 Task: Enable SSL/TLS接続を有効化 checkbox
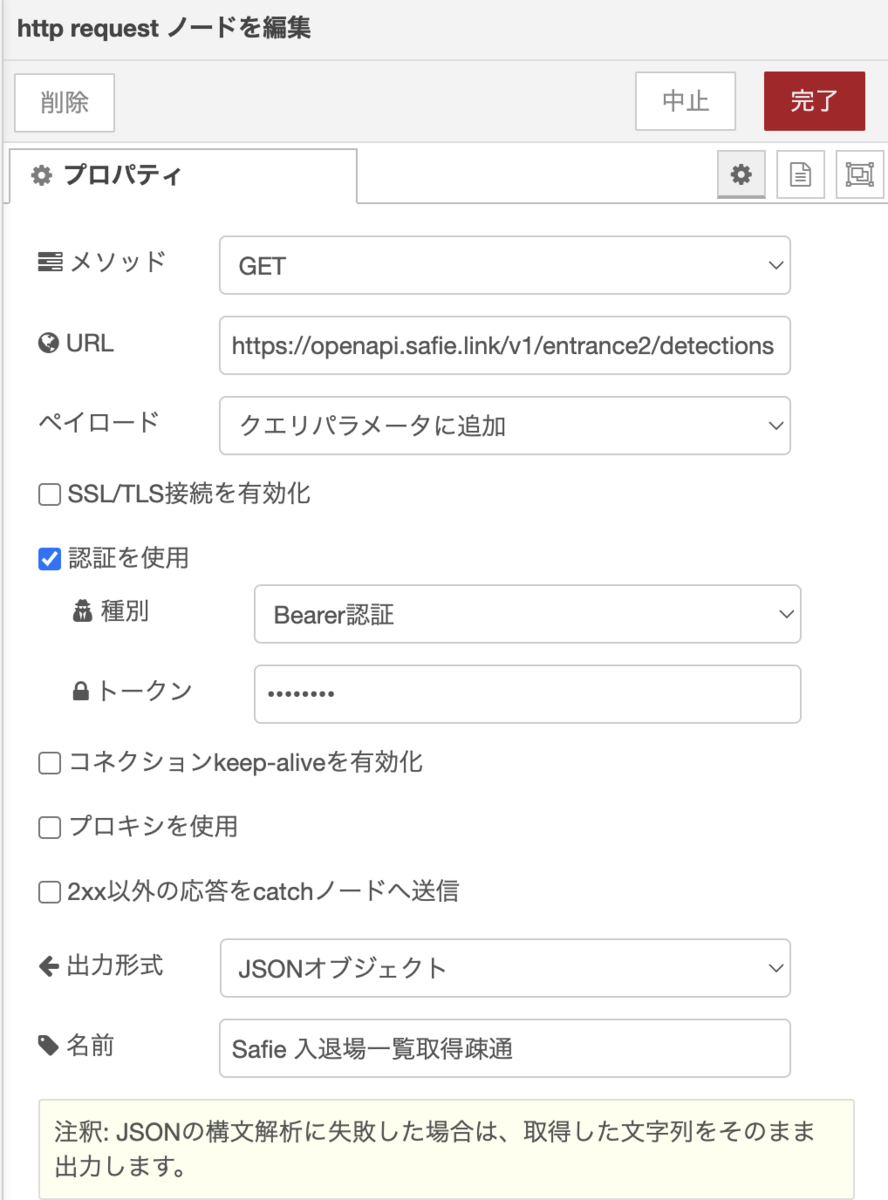coord(49,494)
